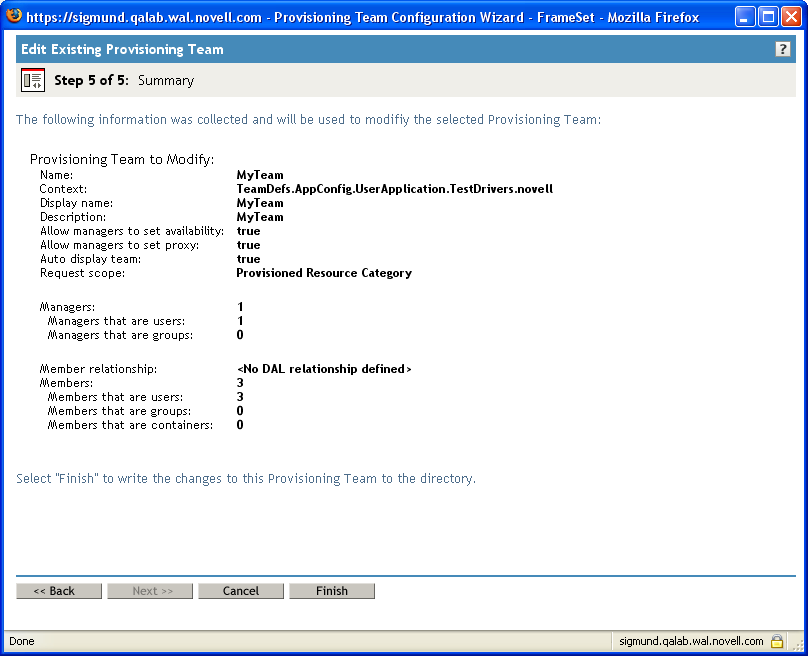Click the wizard step summary icon
The image size is (808, 656).
(33, 80)
